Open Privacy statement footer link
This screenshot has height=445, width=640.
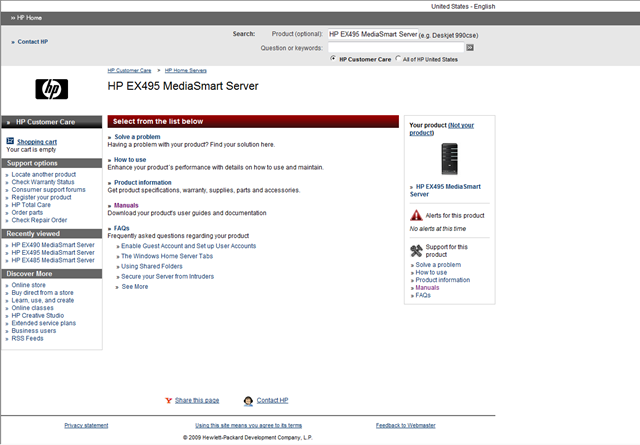[x=86, y=425]
